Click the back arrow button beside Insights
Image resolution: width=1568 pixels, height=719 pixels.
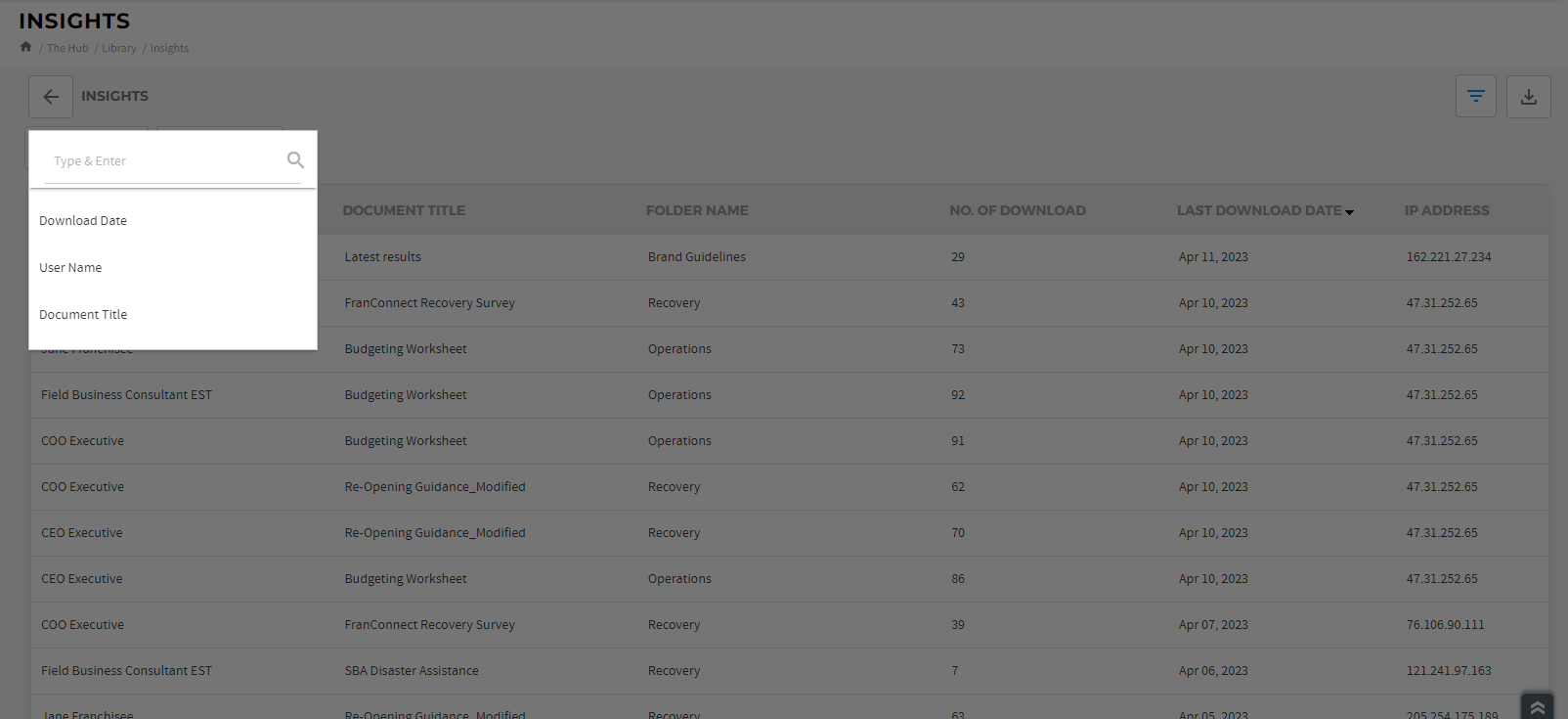51,97
